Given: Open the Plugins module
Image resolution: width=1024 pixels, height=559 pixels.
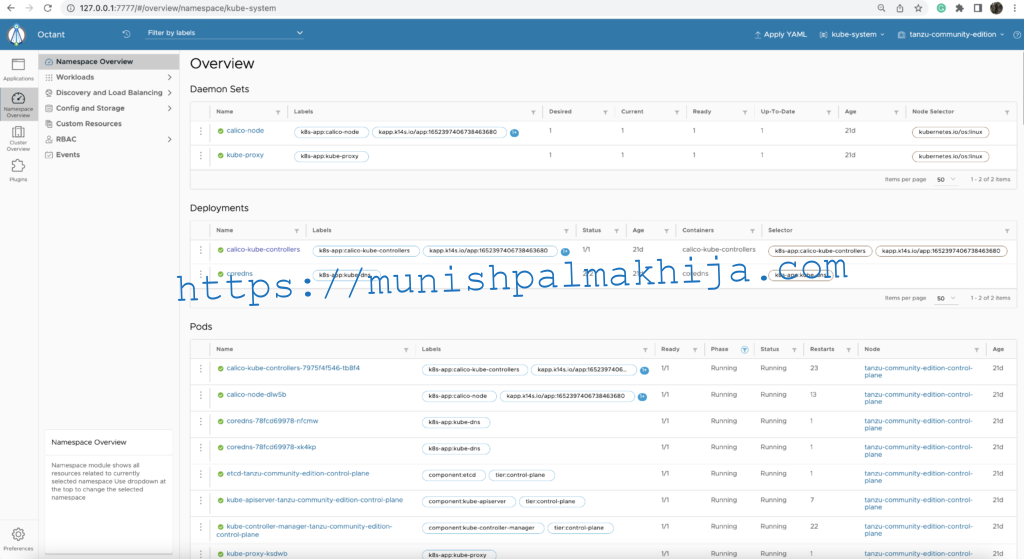Looking at the screenshot, I should coord(18,170).
